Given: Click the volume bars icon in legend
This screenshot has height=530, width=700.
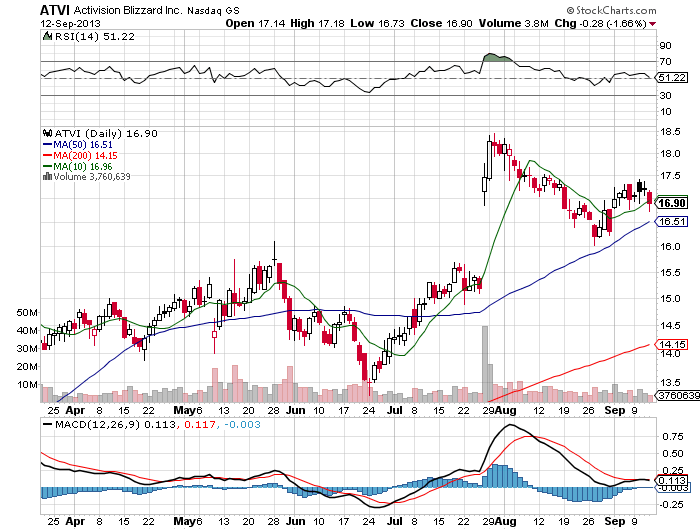Looking at the screenshot, I should [47, 176].
